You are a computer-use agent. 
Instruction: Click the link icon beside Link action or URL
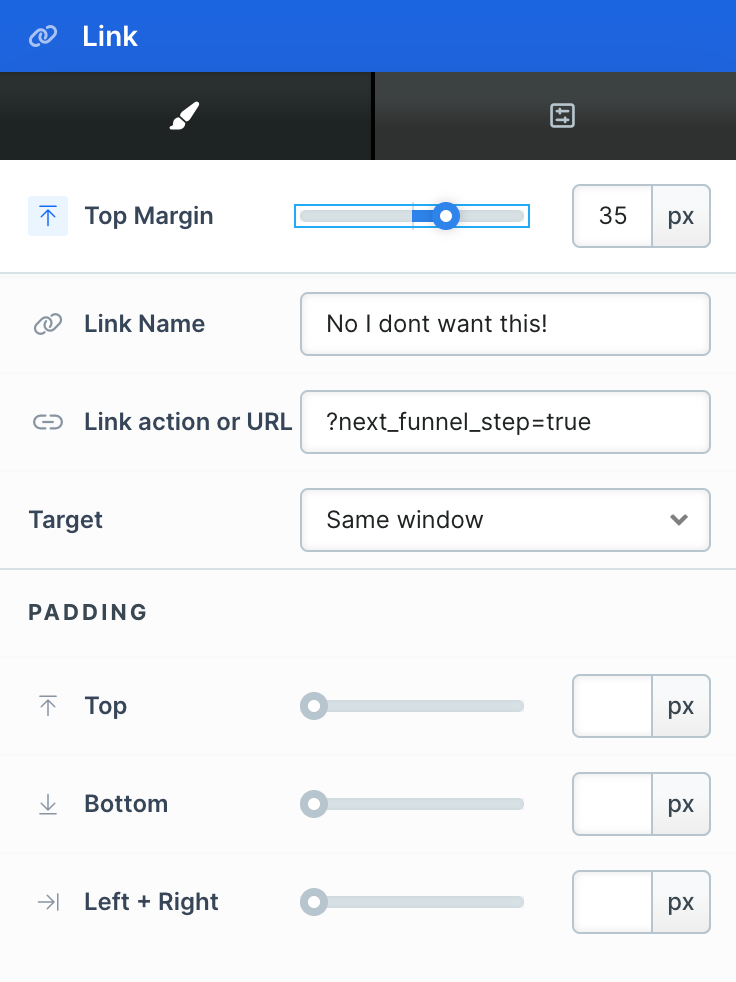point(48,422)
